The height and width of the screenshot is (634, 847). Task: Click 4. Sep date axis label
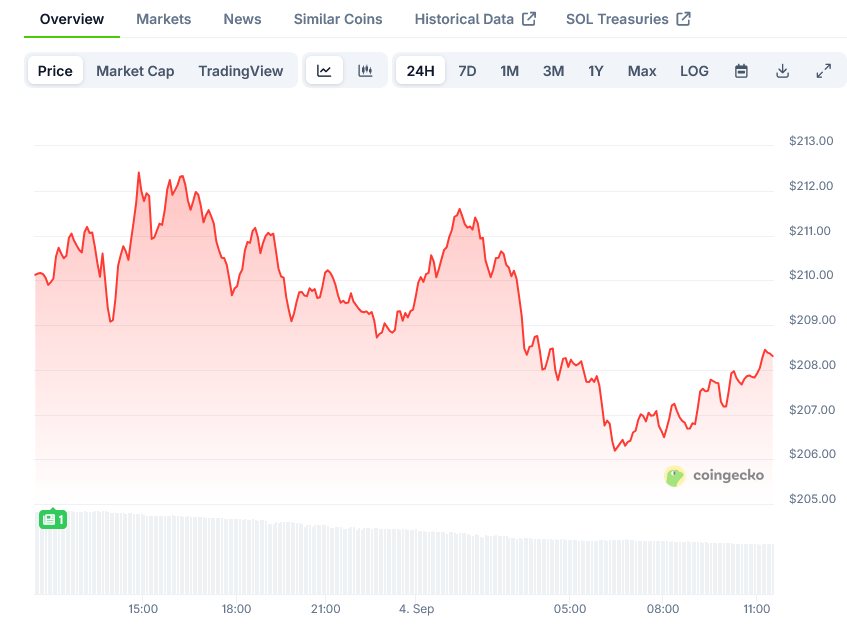416,609
